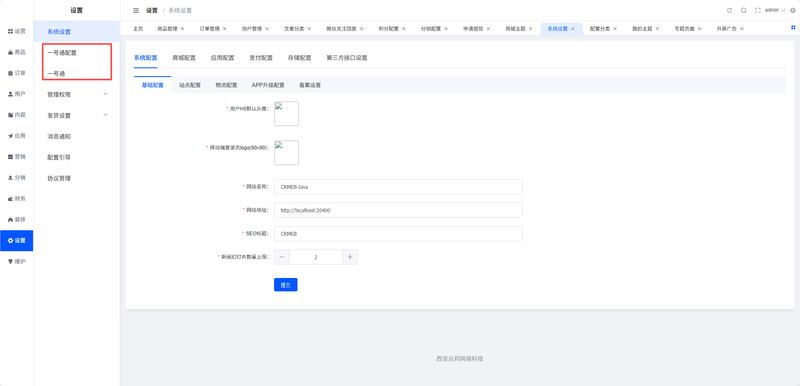Open 商品 section in sidebar

point(17,52)
